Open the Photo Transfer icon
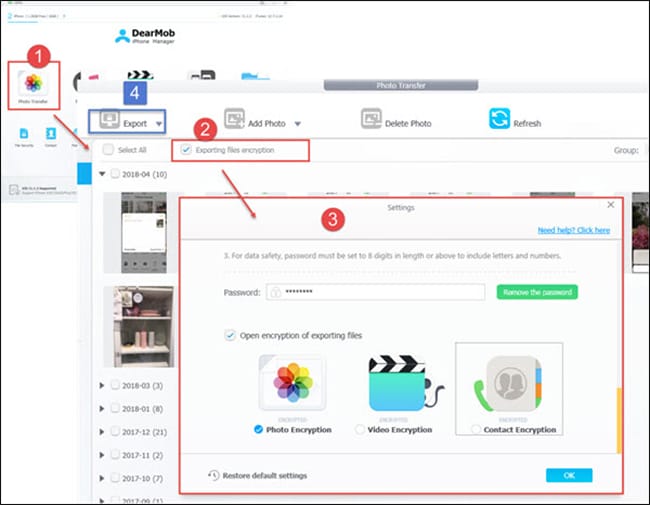 click(x=33, y=83)
